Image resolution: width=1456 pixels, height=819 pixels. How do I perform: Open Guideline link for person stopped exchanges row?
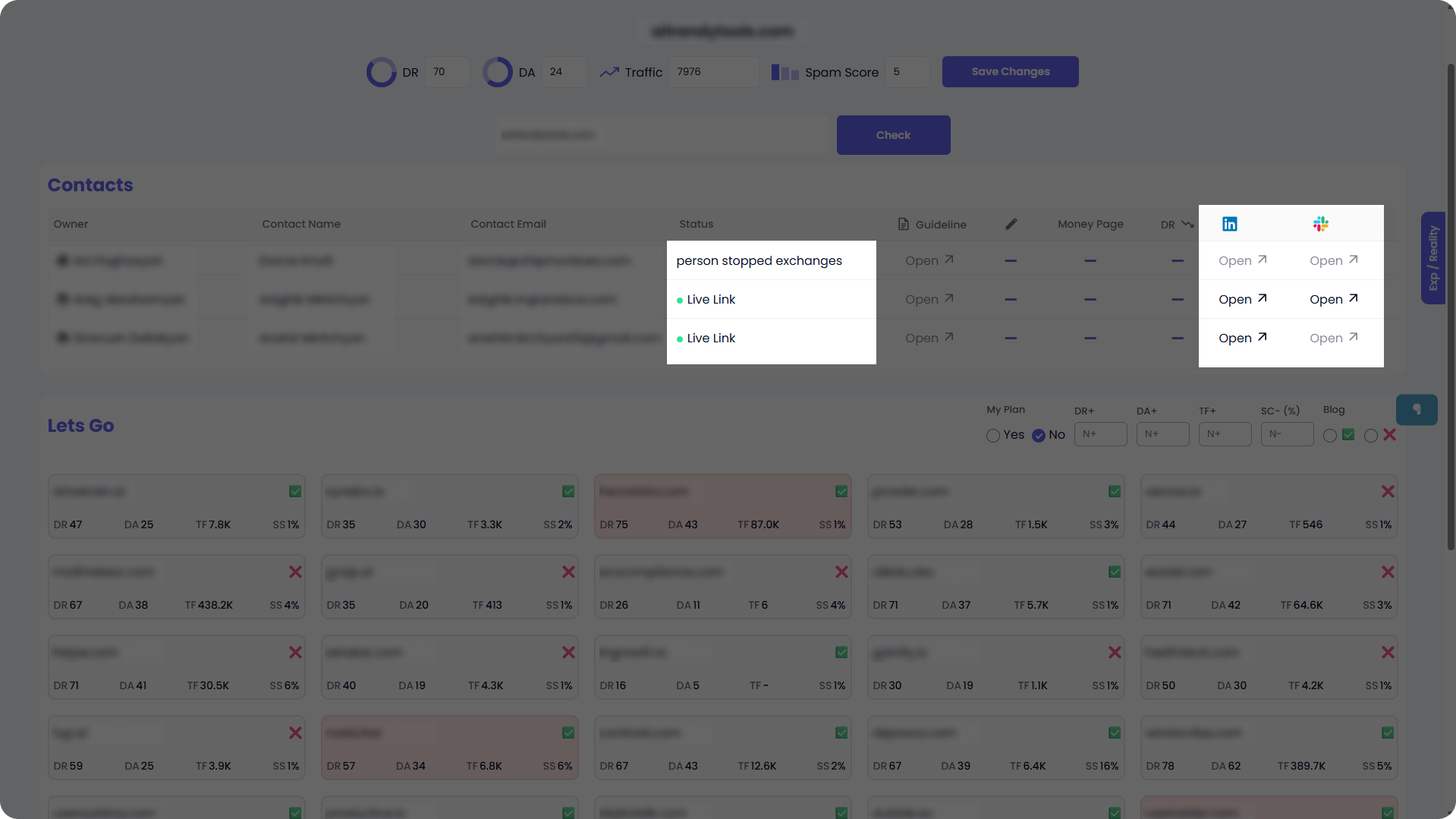[x=929, y=260]
